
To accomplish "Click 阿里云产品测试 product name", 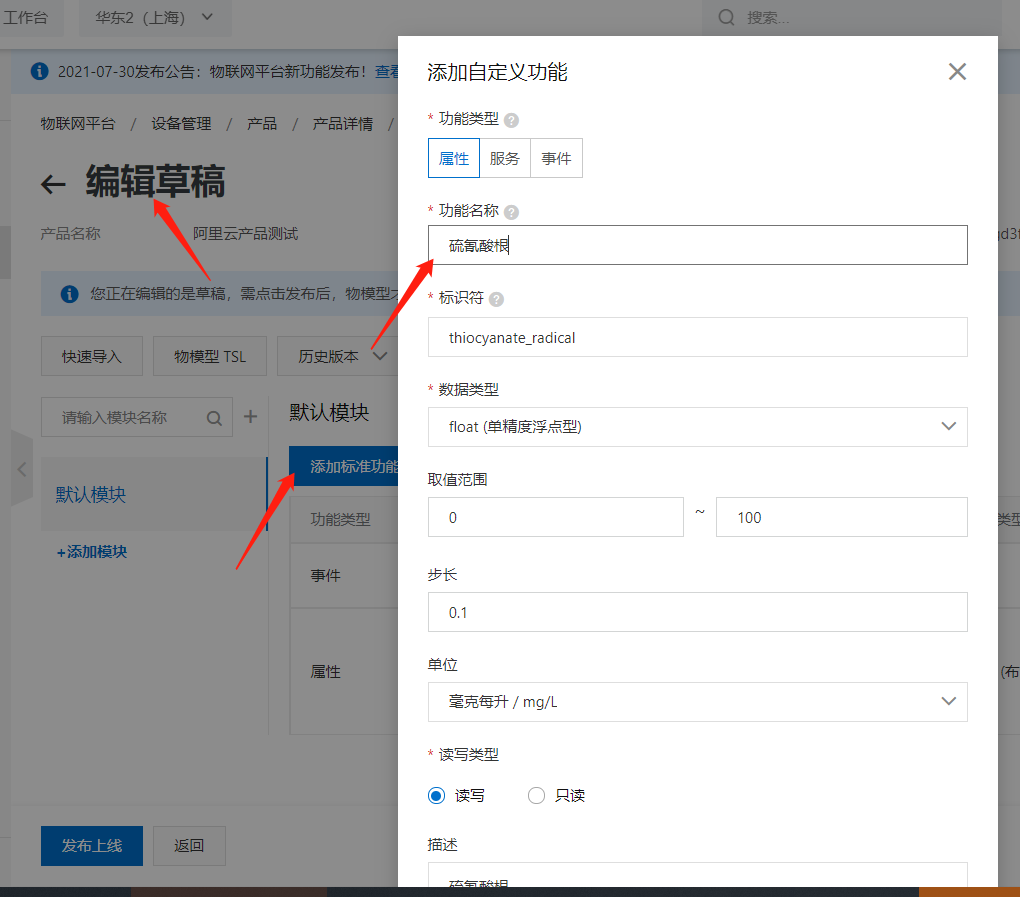I will (x=245, y=234).
